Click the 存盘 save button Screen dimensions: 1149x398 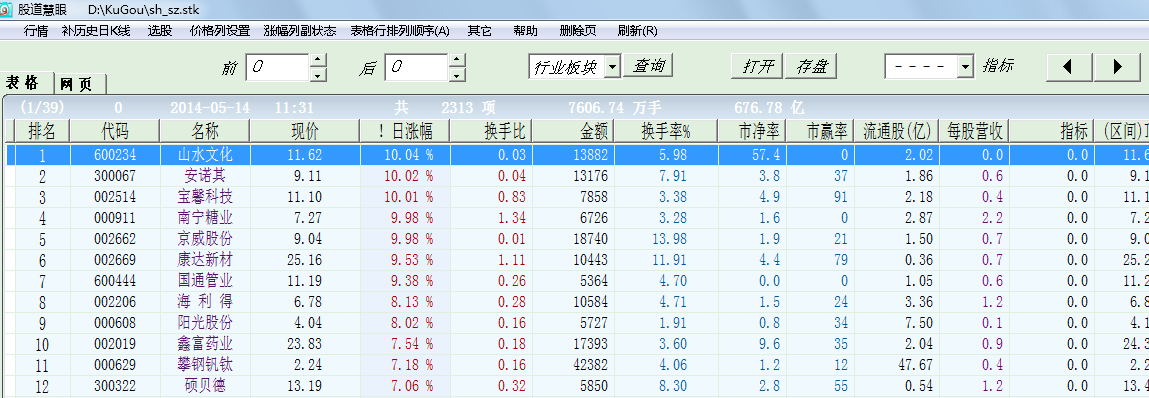tap(811, 66)
